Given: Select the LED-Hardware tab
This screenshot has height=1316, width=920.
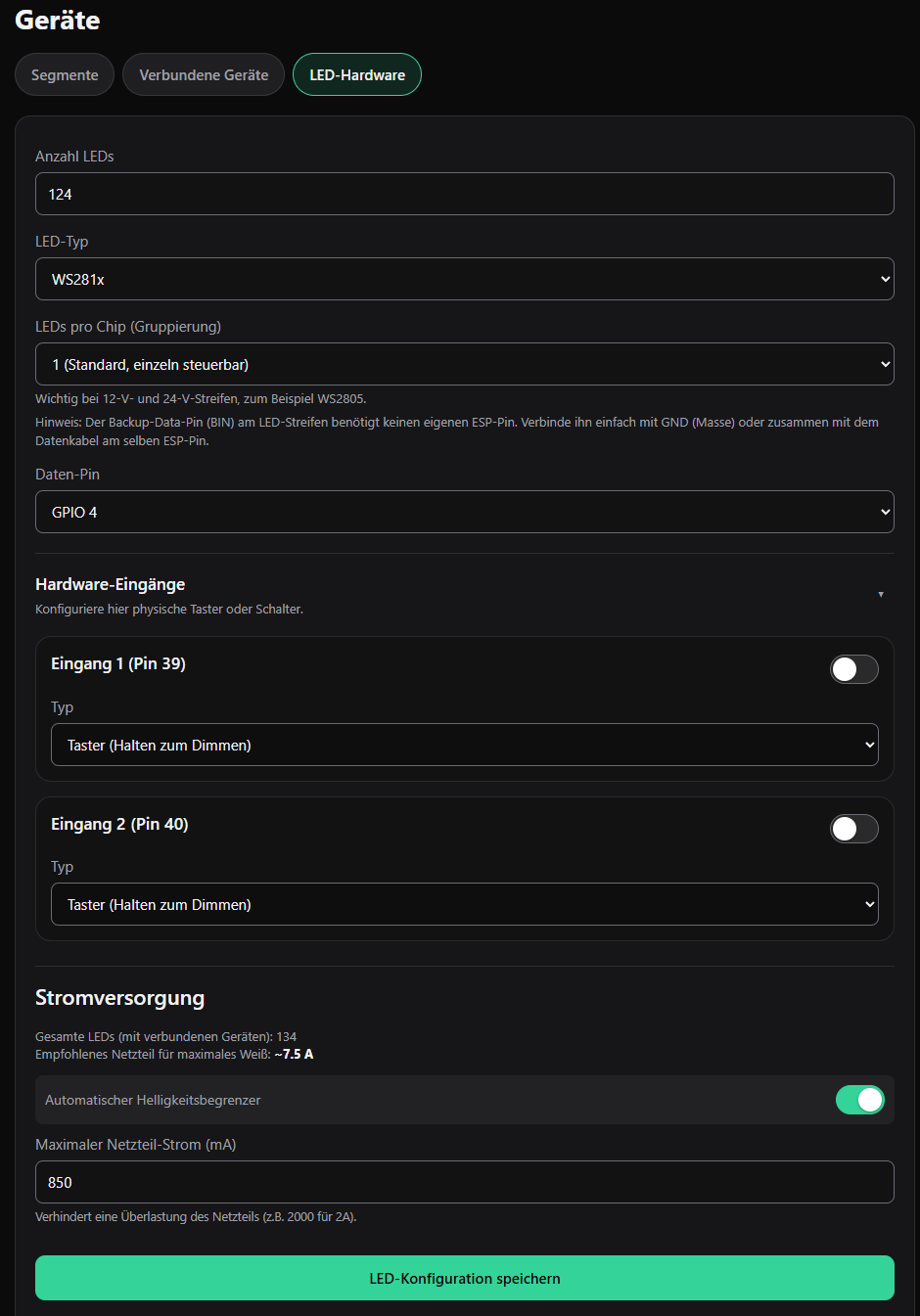Looking at the screenshot, I should point(357,74).
